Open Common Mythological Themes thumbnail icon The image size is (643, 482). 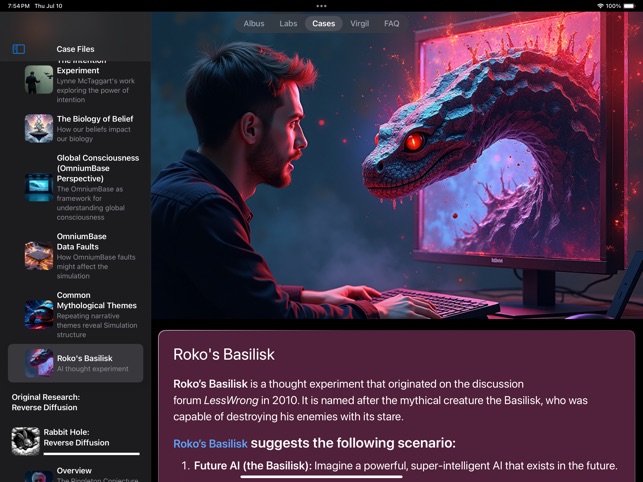point(39,314)
